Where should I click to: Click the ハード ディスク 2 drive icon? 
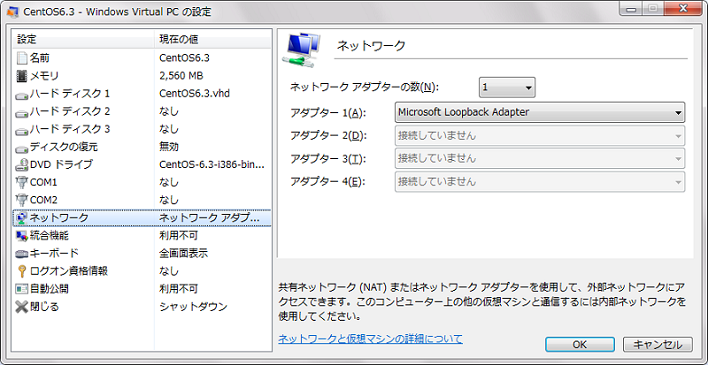point(22,113)
